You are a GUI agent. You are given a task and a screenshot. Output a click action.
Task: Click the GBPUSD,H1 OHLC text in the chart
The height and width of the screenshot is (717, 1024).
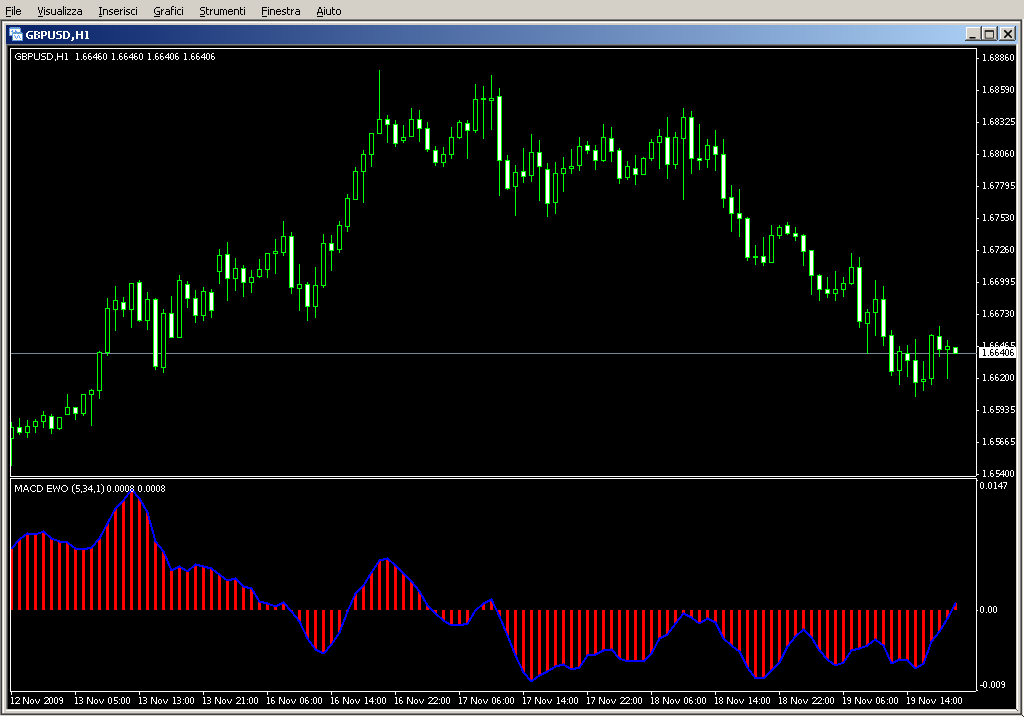pos(114,56)
